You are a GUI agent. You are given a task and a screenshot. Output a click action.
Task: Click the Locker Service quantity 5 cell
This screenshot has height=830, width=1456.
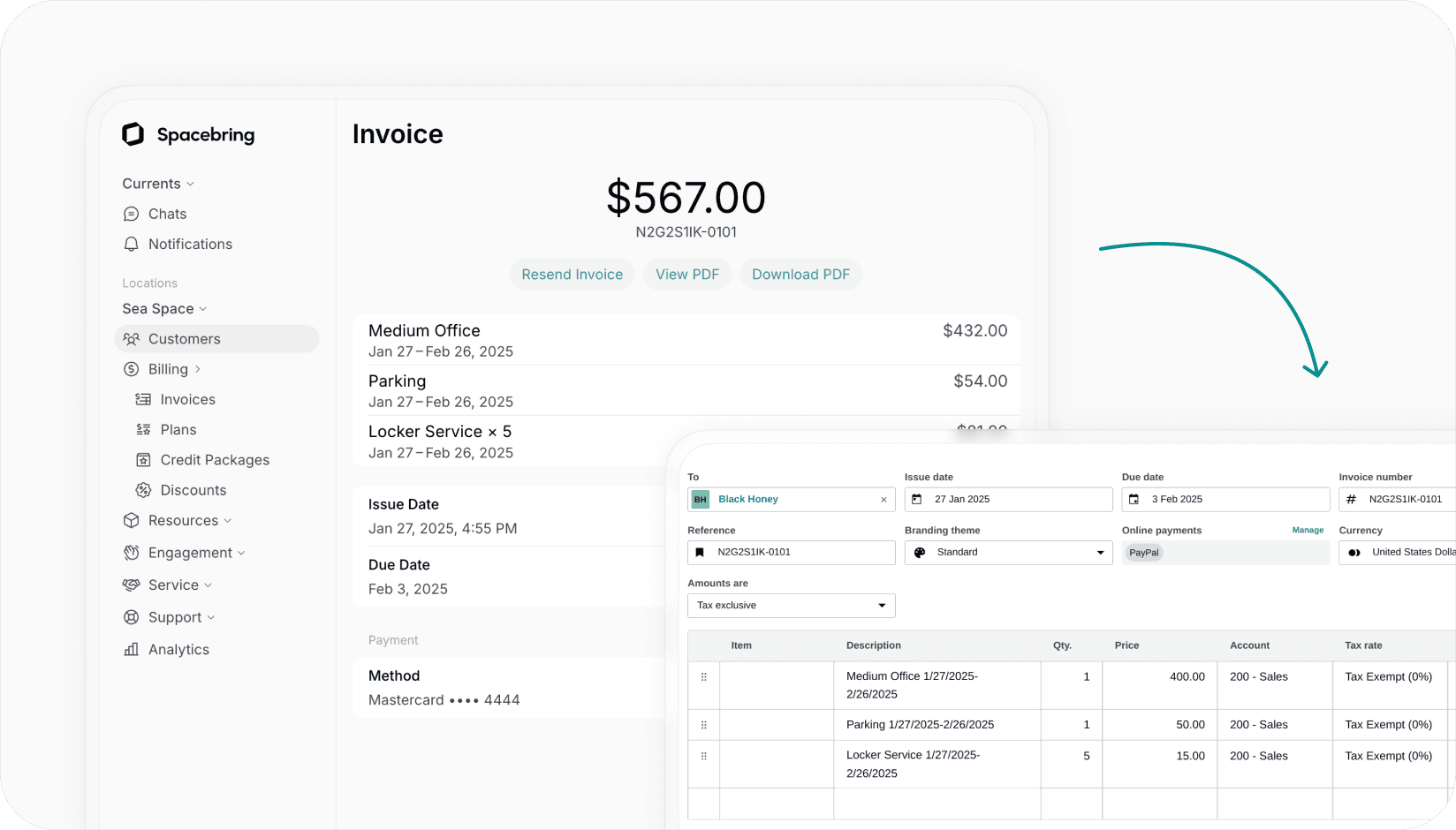tap(1071, 764)
